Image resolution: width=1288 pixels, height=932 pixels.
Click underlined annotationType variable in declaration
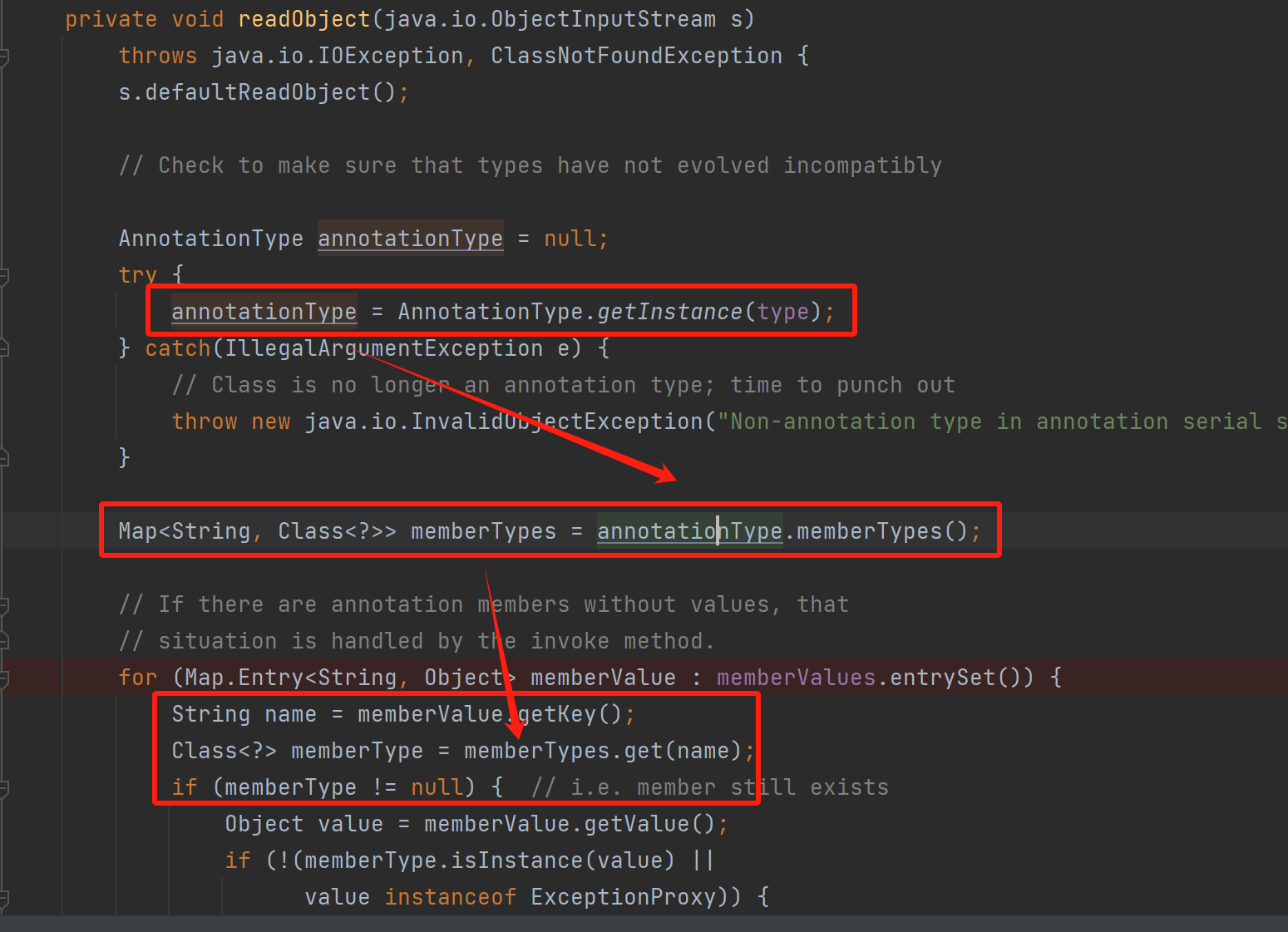click(410, 239)
